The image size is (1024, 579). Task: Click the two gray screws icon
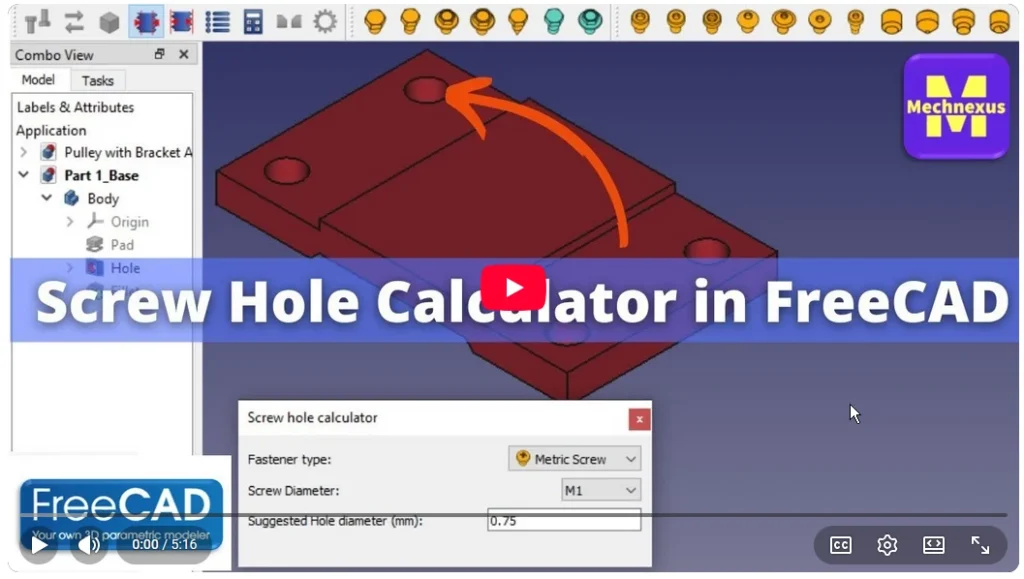38,22
